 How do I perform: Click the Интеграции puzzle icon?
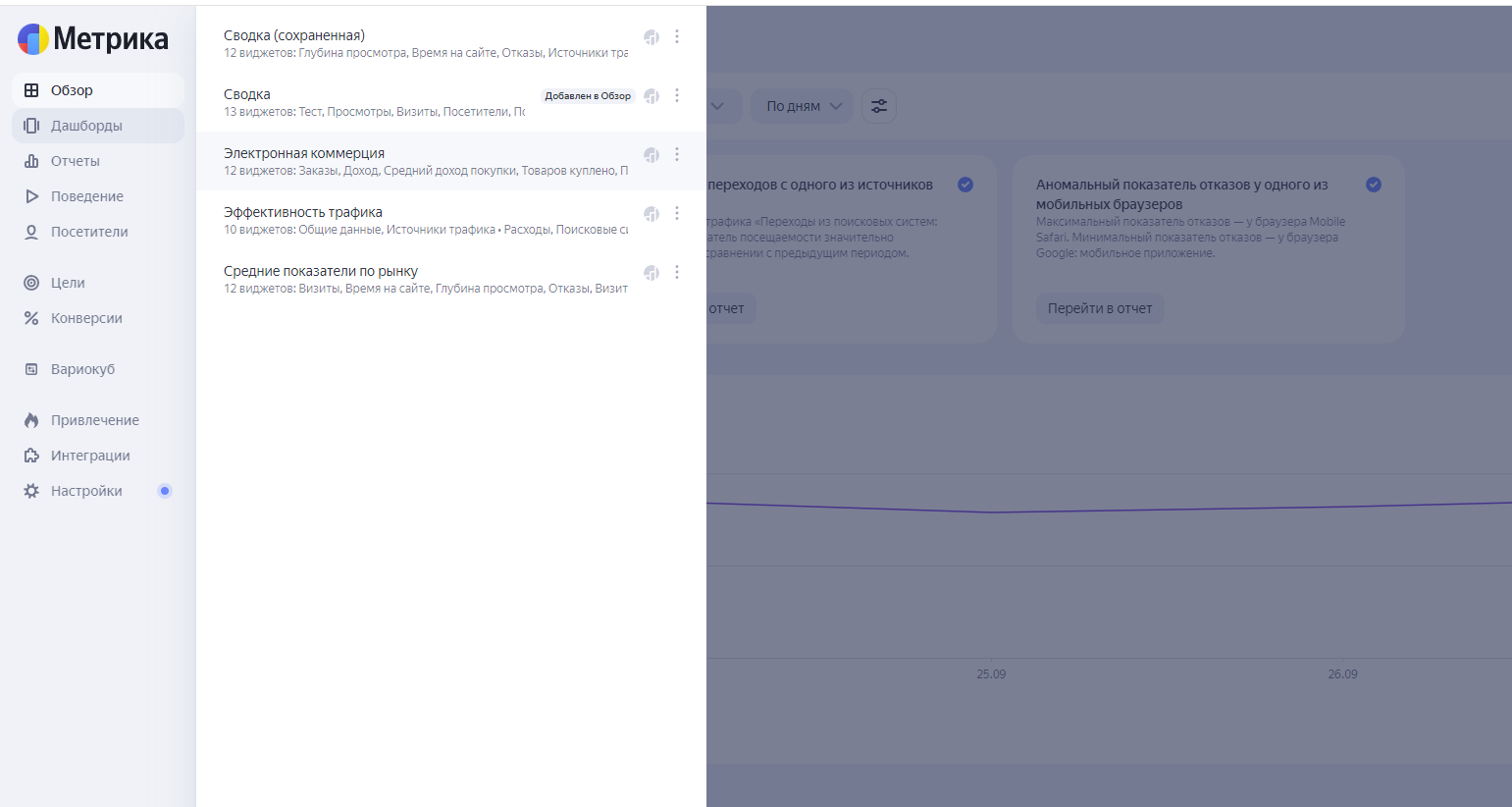click(x=31, y=456)
